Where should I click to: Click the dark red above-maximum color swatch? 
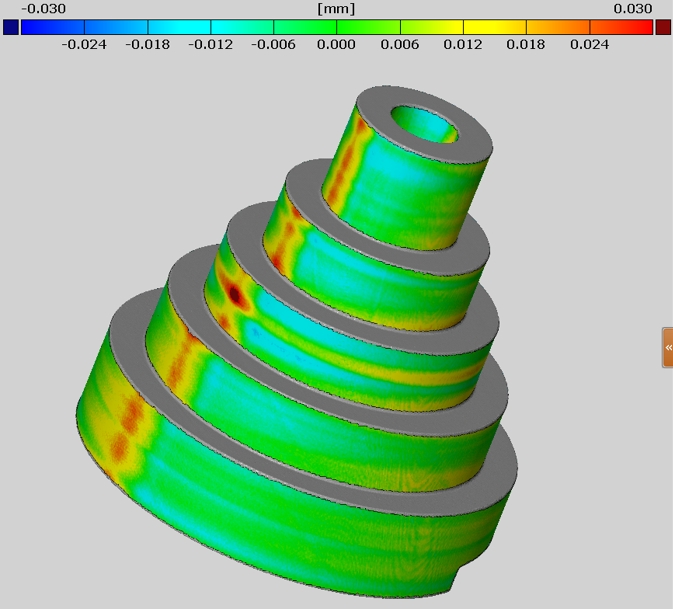663,27
